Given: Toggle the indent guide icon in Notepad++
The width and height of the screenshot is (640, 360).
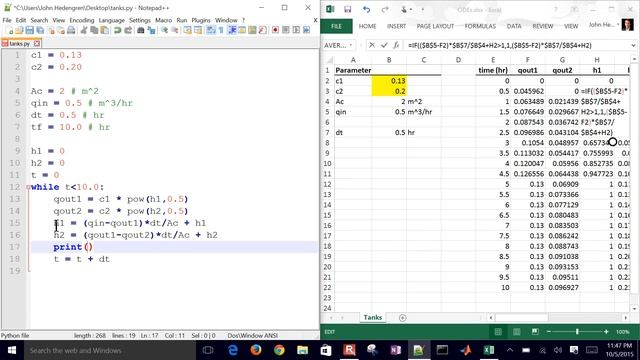Looking at the screenshot, I should click(x=232, y=30).
